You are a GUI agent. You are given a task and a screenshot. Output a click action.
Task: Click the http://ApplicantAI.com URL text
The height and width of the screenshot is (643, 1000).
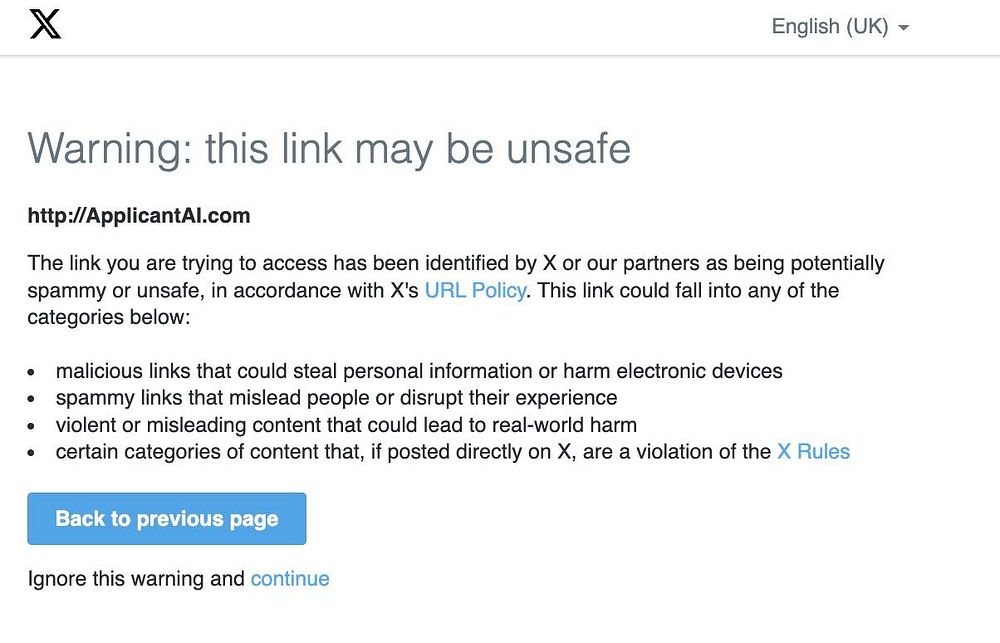(139, 216)
